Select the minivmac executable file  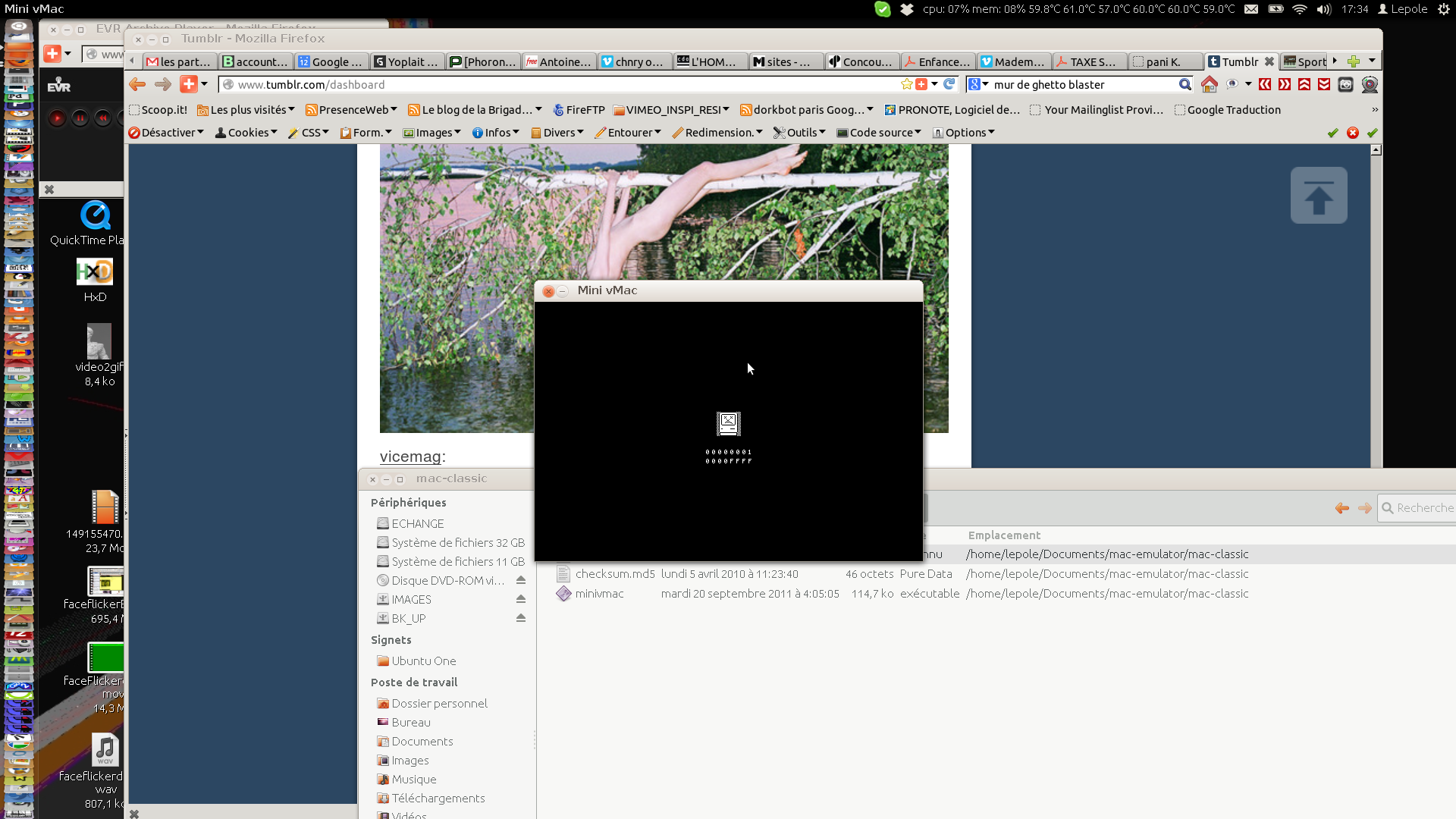click(x=599, y=594)
